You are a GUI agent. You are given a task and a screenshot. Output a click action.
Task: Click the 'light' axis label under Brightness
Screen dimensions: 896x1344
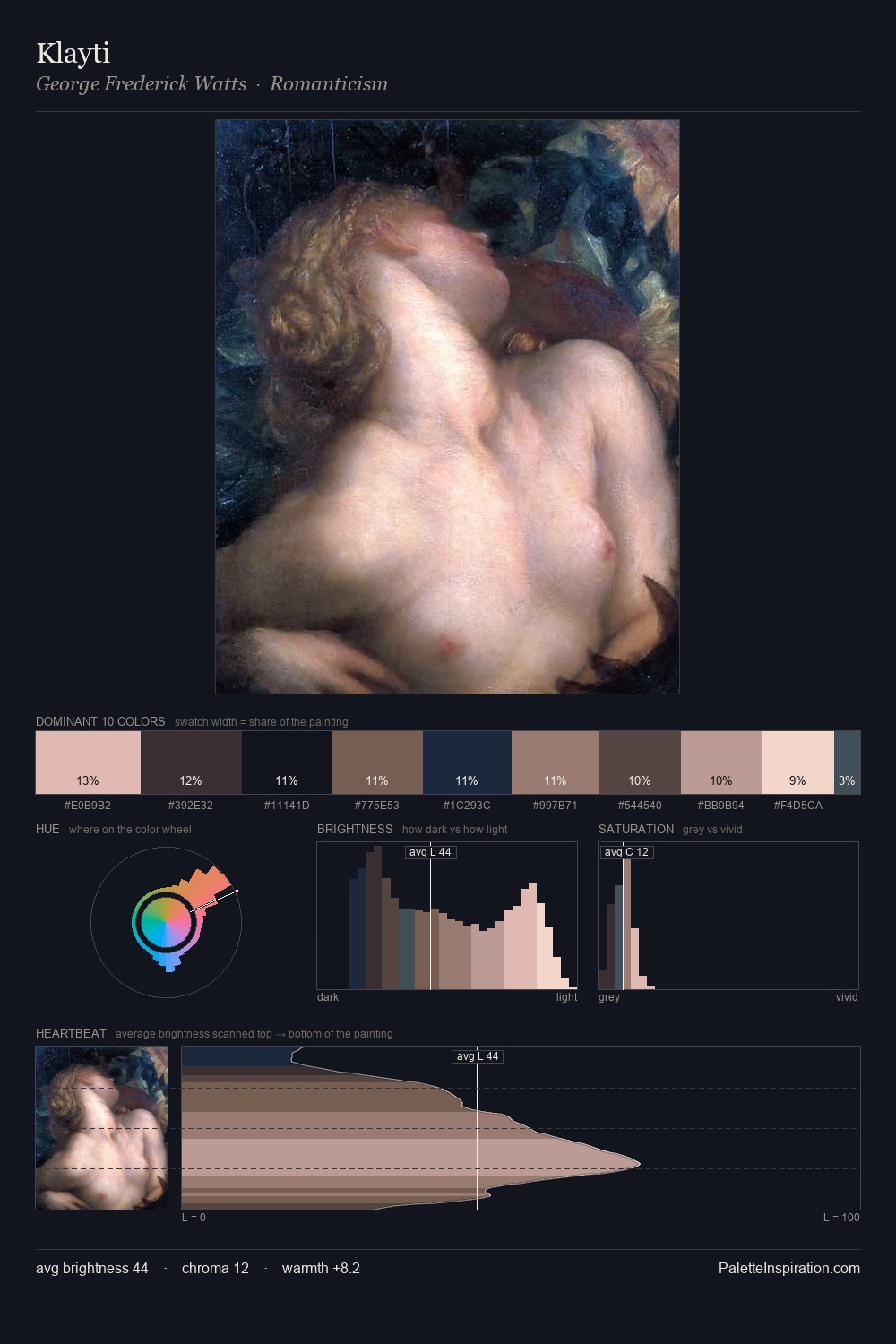coord(566,997)
